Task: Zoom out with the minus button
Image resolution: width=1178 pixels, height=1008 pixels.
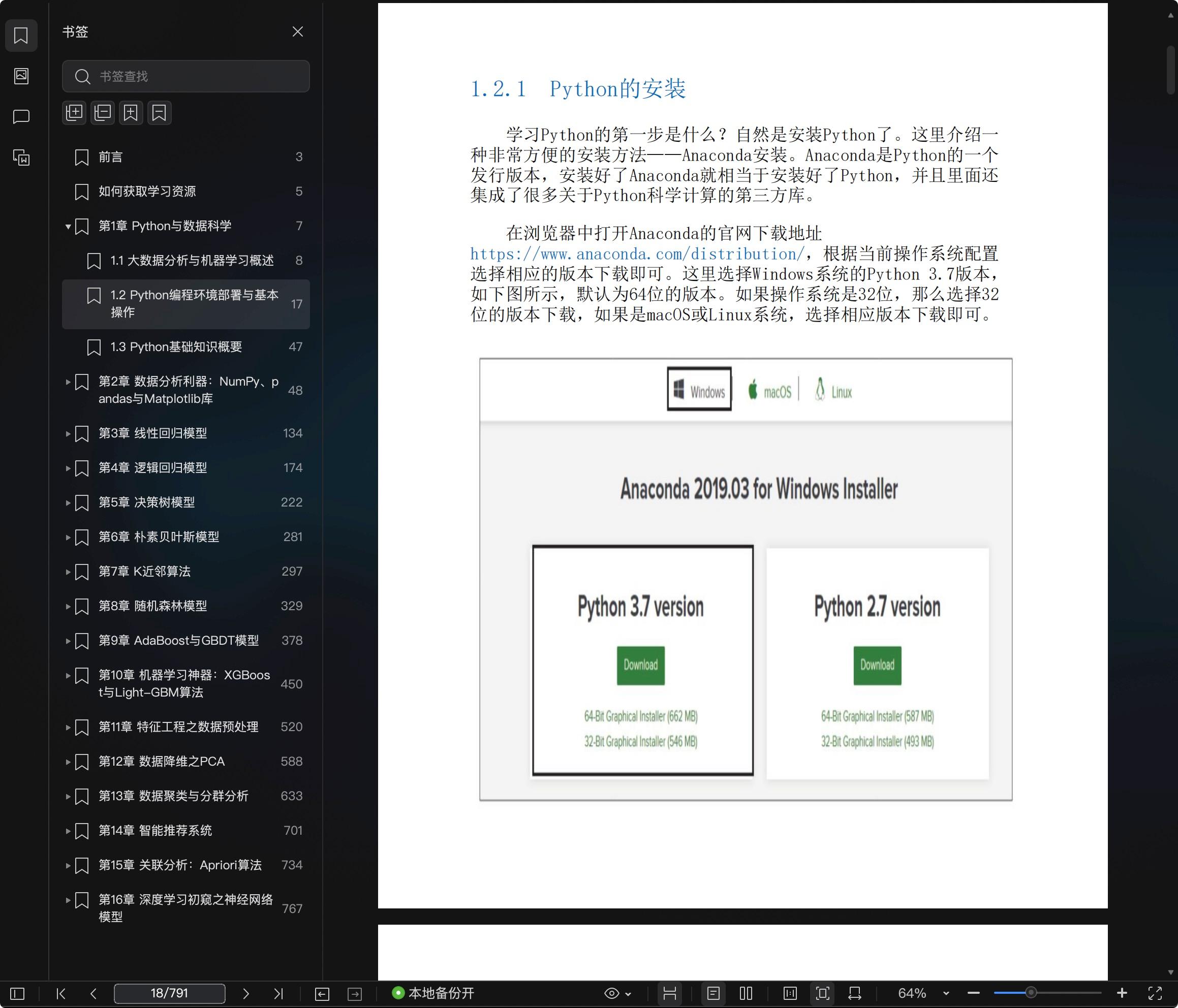Action: coord(973,993)
